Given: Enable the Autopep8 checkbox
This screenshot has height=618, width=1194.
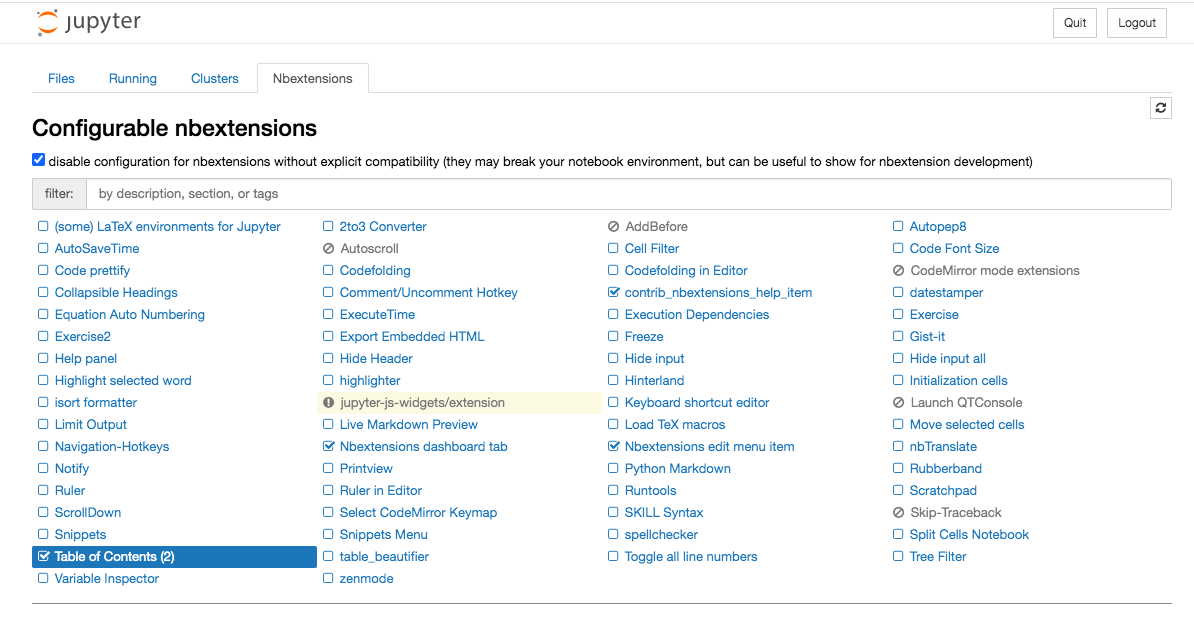Looking at the screenshot, I should tap(898, 226).
